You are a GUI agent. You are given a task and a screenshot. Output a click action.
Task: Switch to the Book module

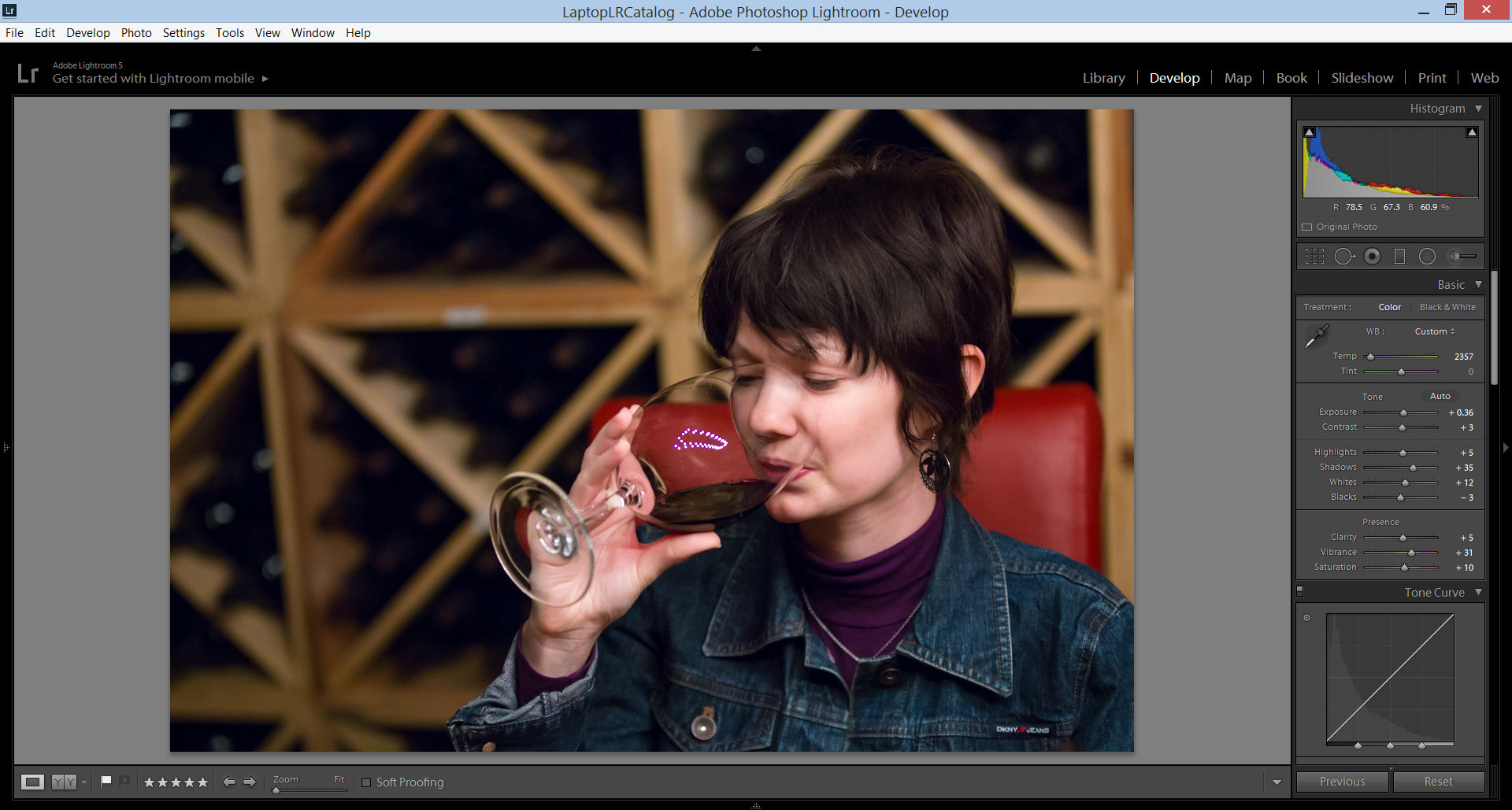pos(1291,78)
